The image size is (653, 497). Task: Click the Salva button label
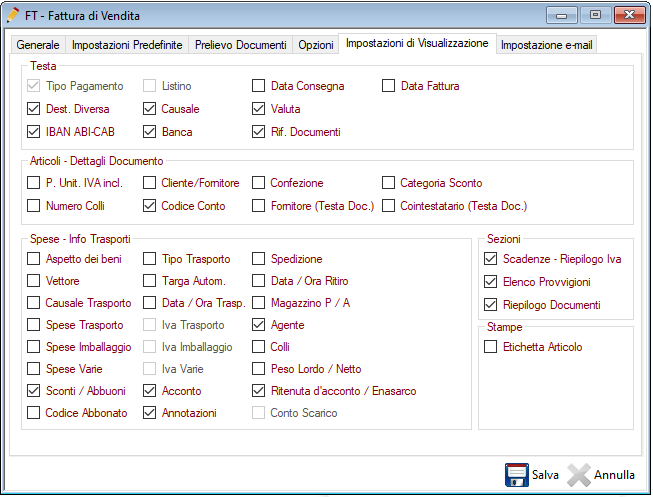tap(545, 475)
